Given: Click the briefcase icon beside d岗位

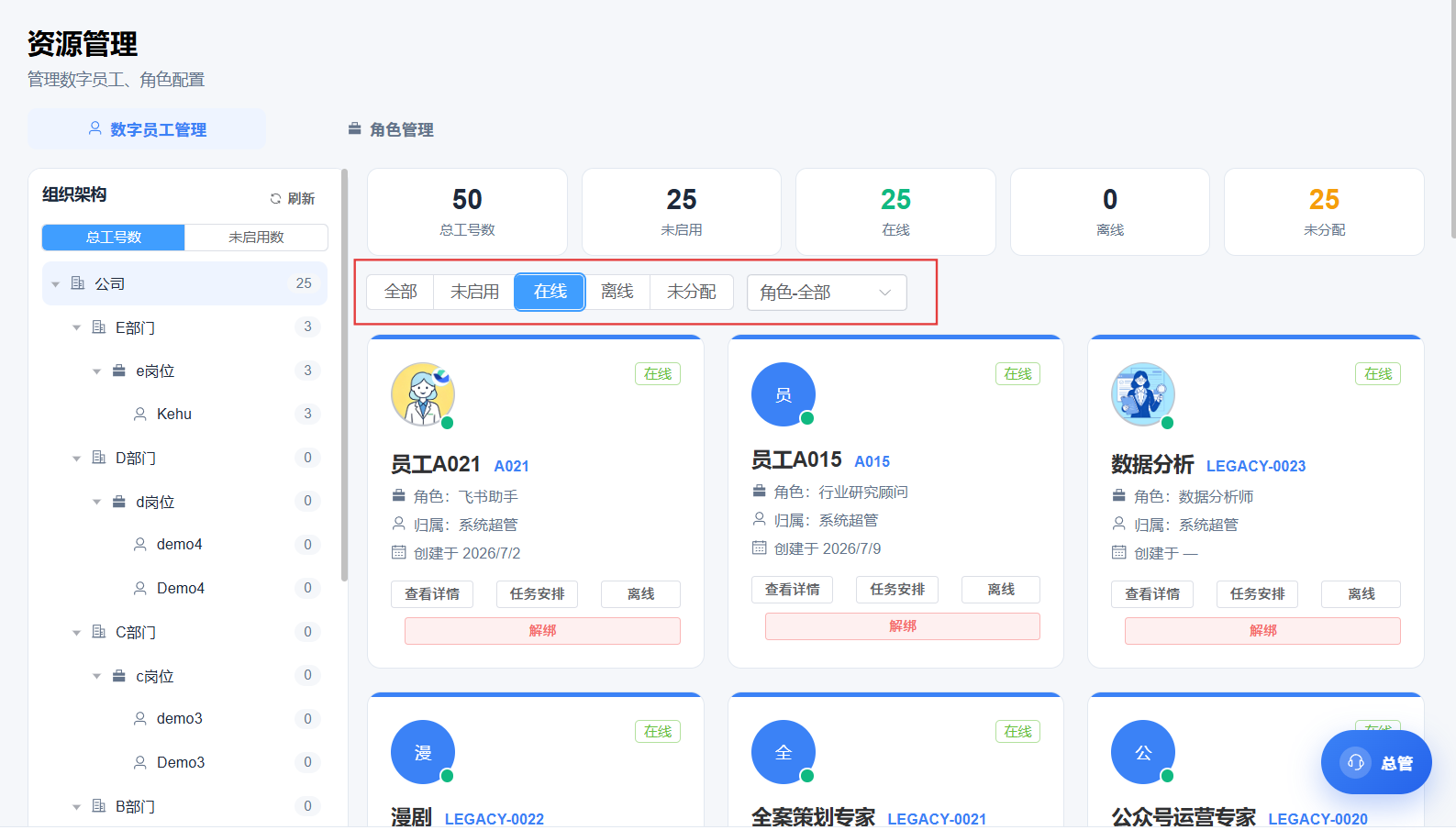Looking at the screenshot, I should tap(119, 502).
